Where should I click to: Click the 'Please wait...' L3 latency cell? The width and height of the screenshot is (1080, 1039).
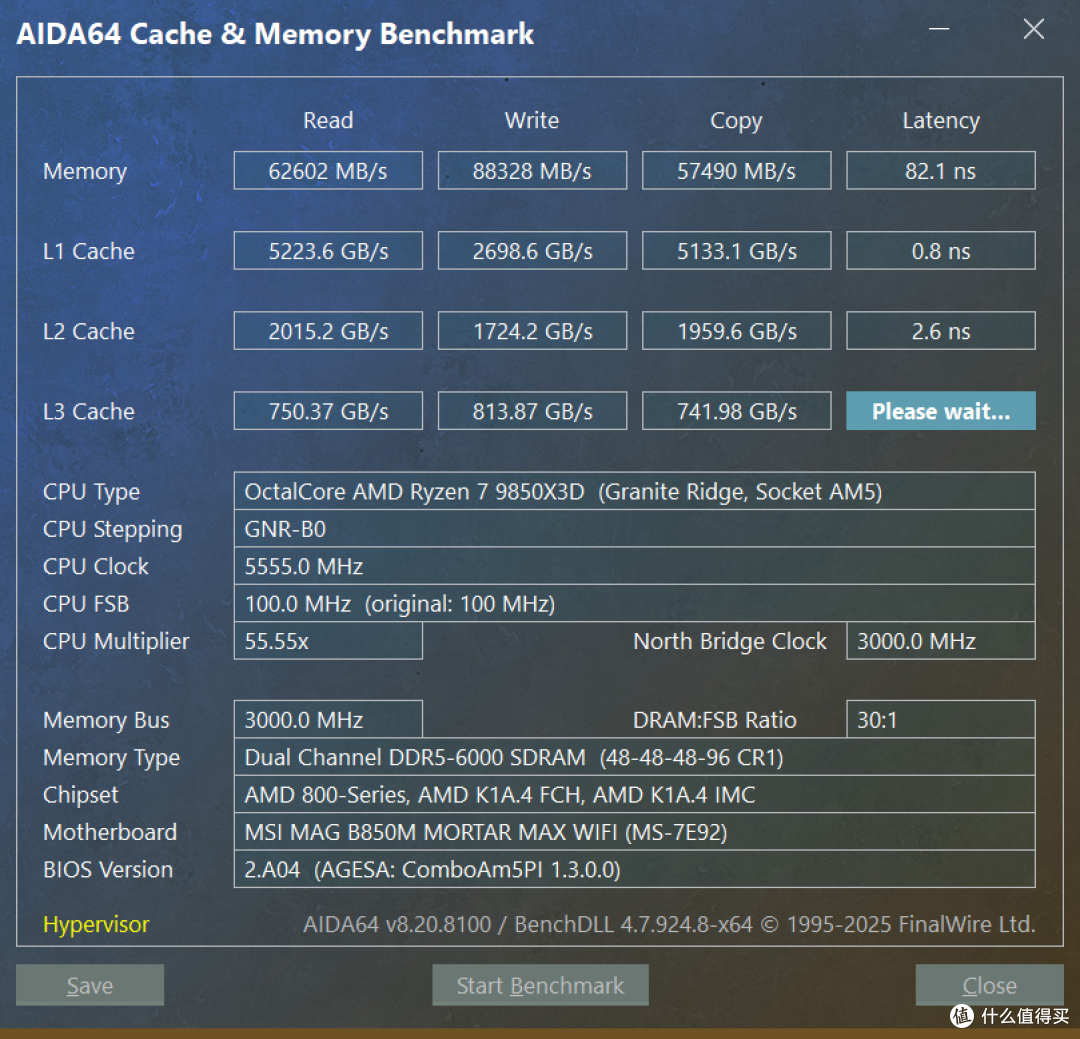click(940, 411)
